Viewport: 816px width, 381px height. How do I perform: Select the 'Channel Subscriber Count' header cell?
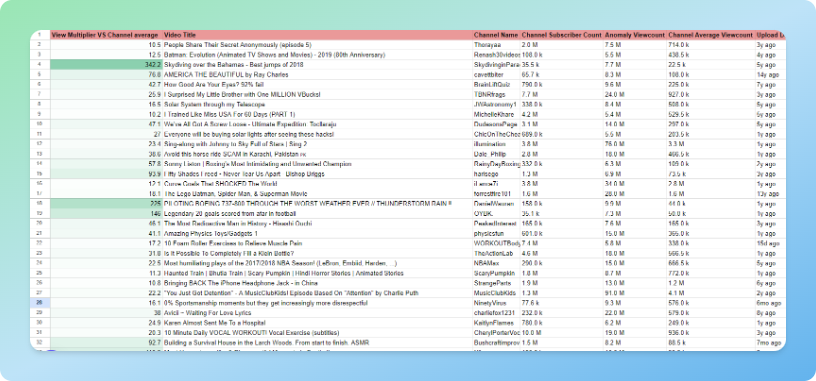[562, 35]
